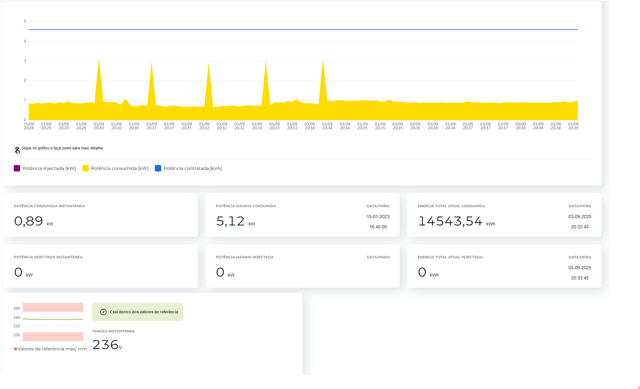Image resolution: width=640 pixels, height=389 pixels.
Task: Click the blue Potência contratada legend swatch
Action: [x=158, y=168]
